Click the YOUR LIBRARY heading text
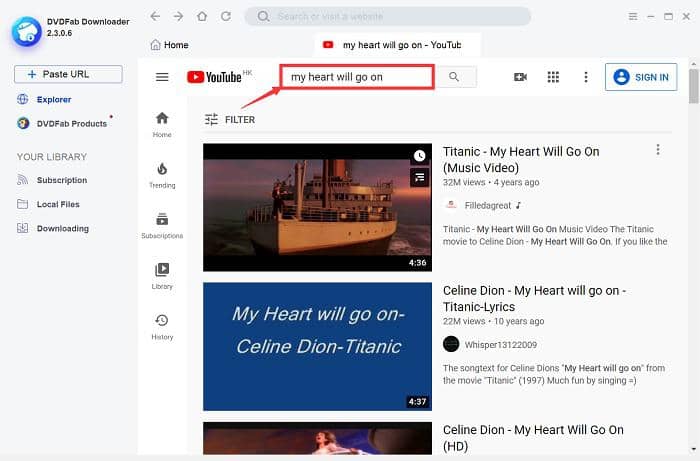The image size is (700, 461). pos(52,157)
